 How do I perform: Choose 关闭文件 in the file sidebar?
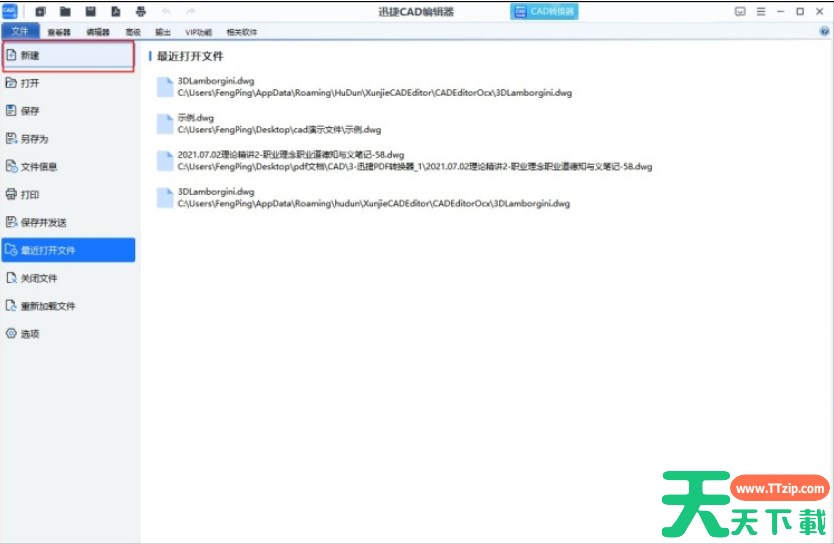pos(68,278)
